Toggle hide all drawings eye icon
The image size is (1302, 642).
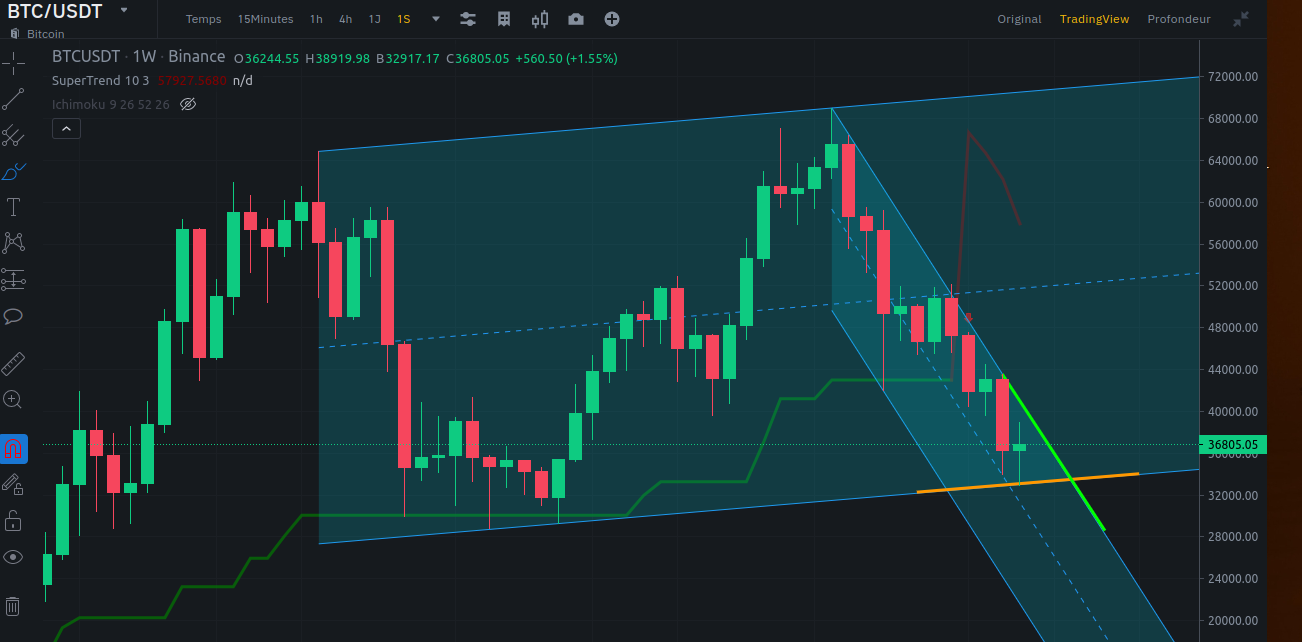13,557
